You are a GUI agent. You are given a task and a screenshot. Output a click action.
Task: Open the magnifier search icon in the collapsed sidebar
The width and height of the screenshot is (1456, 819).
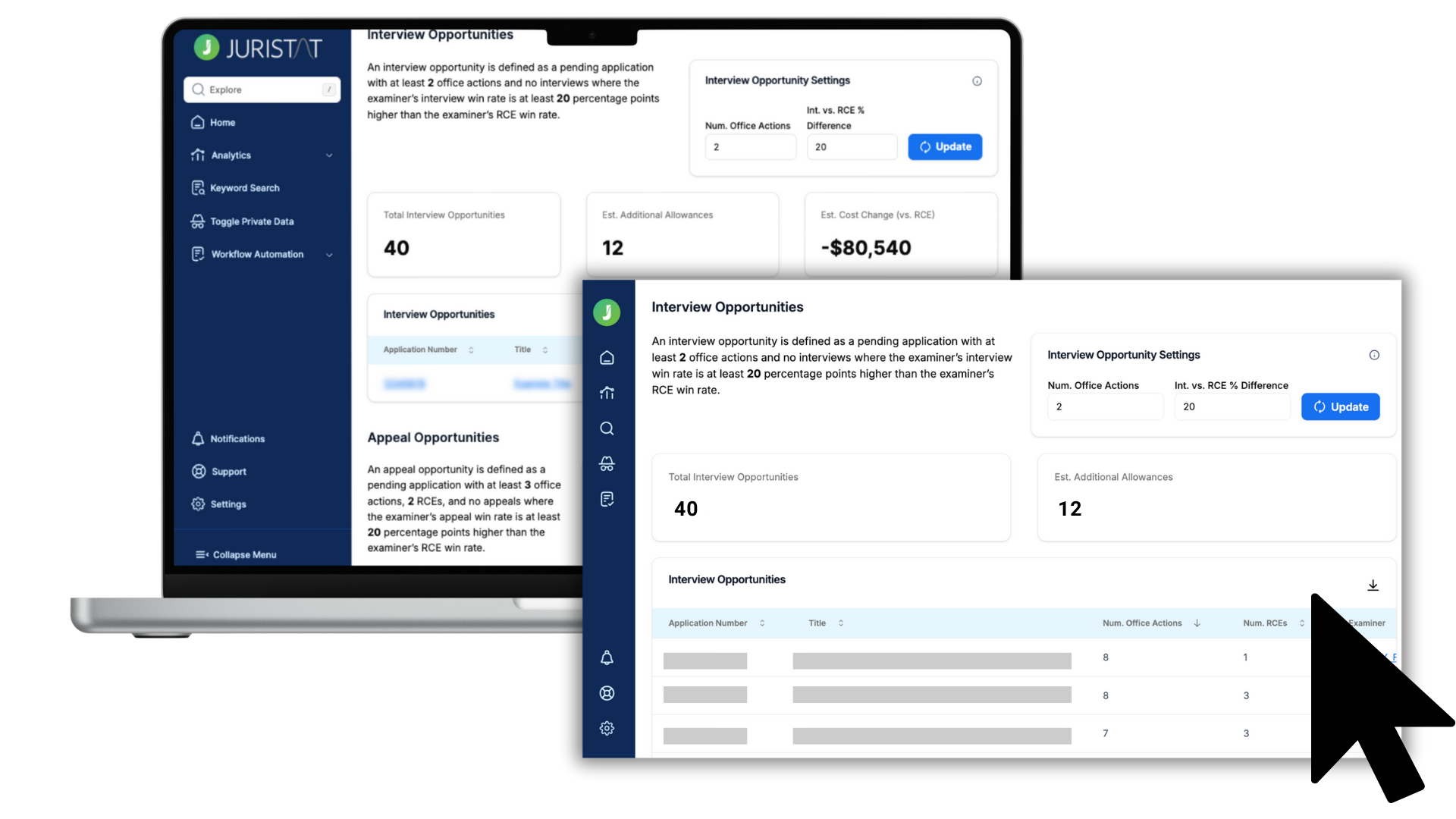coord(607,428)
